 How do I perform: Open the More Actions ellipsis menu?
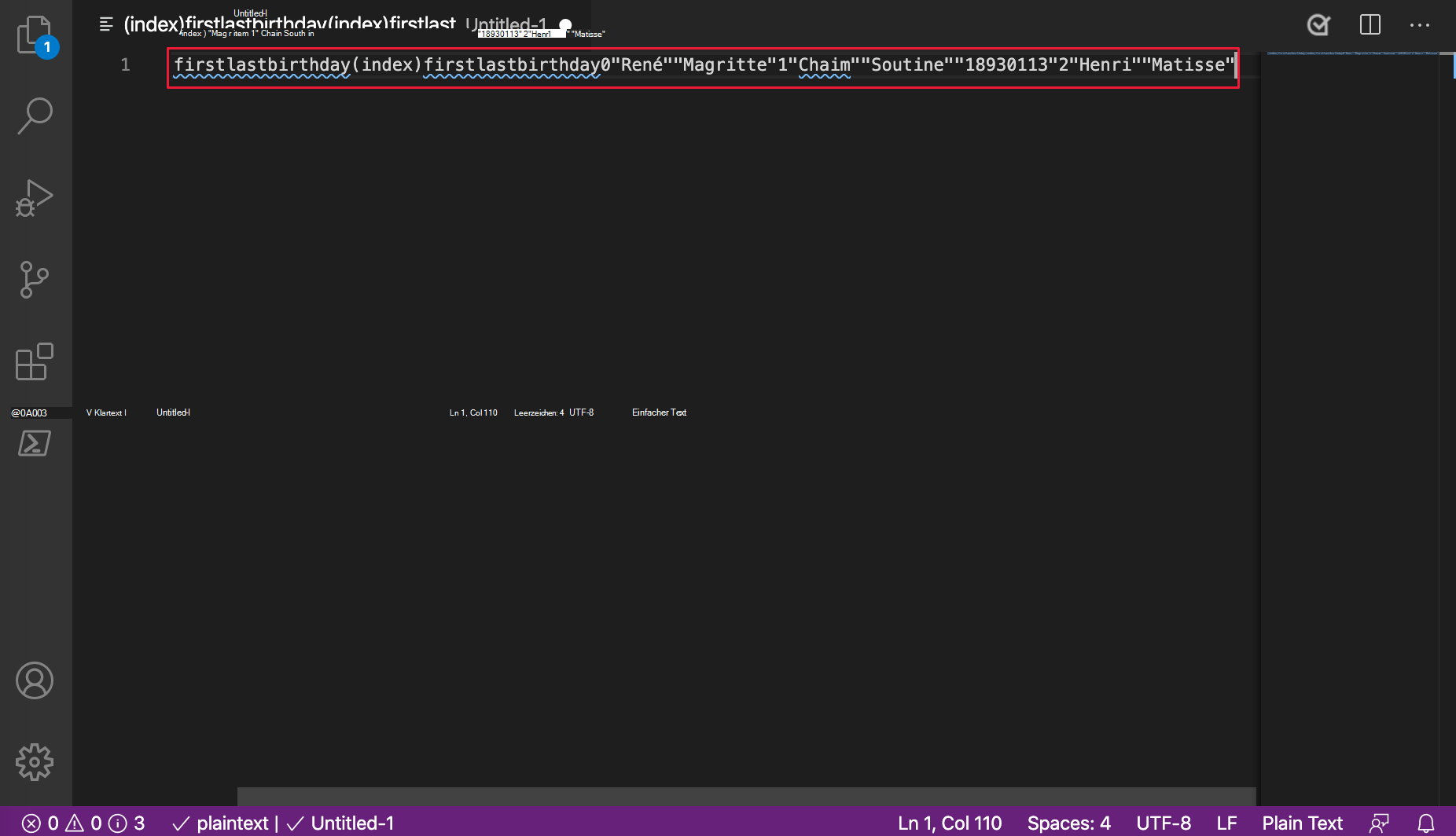tap(1420, 25)
